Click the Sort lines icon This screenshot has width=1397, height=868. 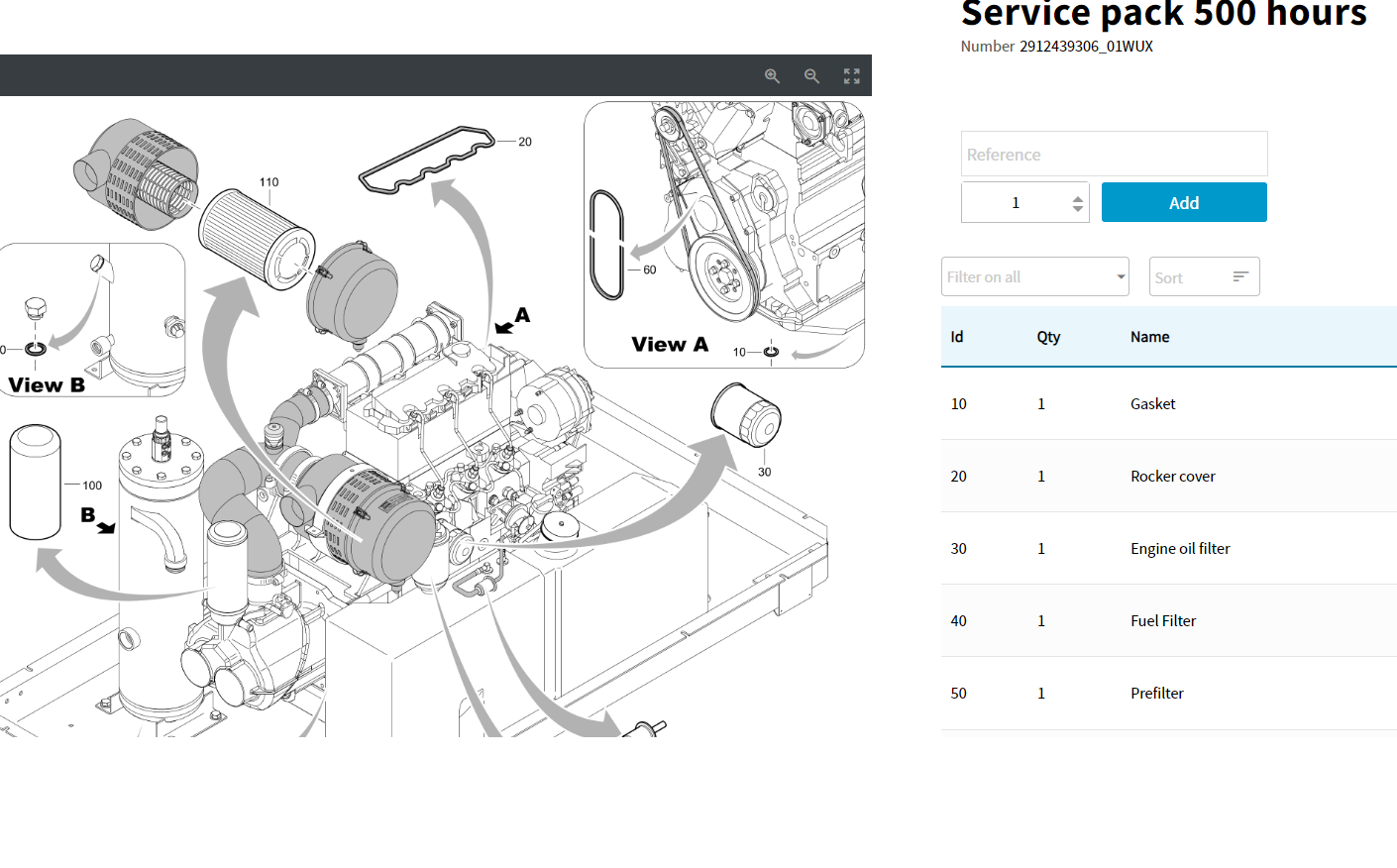1239,277
